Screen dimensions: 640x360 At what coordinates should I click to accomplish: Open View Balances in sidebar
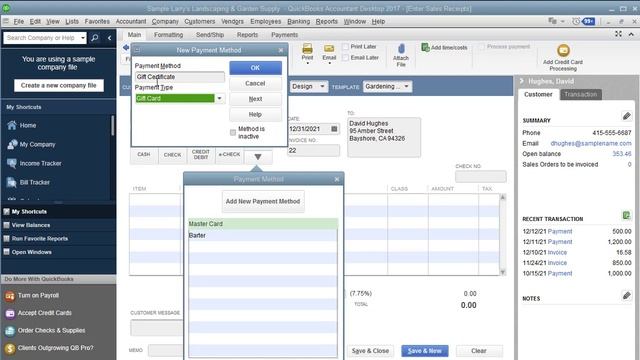click(x=31, y=225)
